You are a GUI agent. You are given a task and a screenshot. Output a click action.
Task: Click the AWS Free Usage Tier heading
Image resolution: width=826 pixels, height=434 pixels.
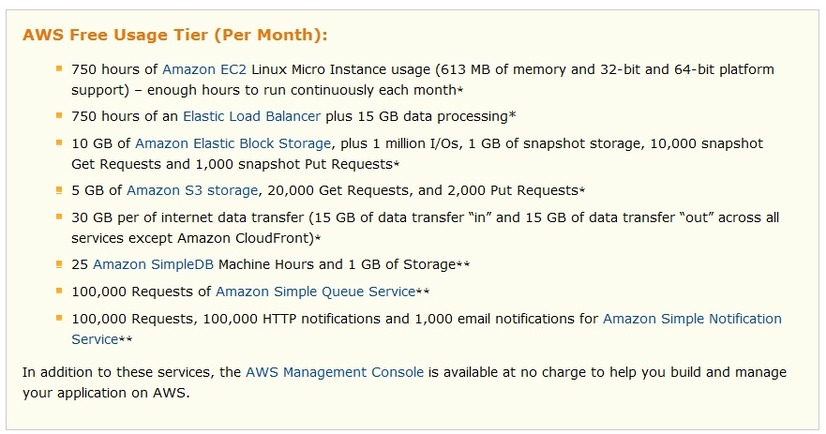tap(175, 35)
